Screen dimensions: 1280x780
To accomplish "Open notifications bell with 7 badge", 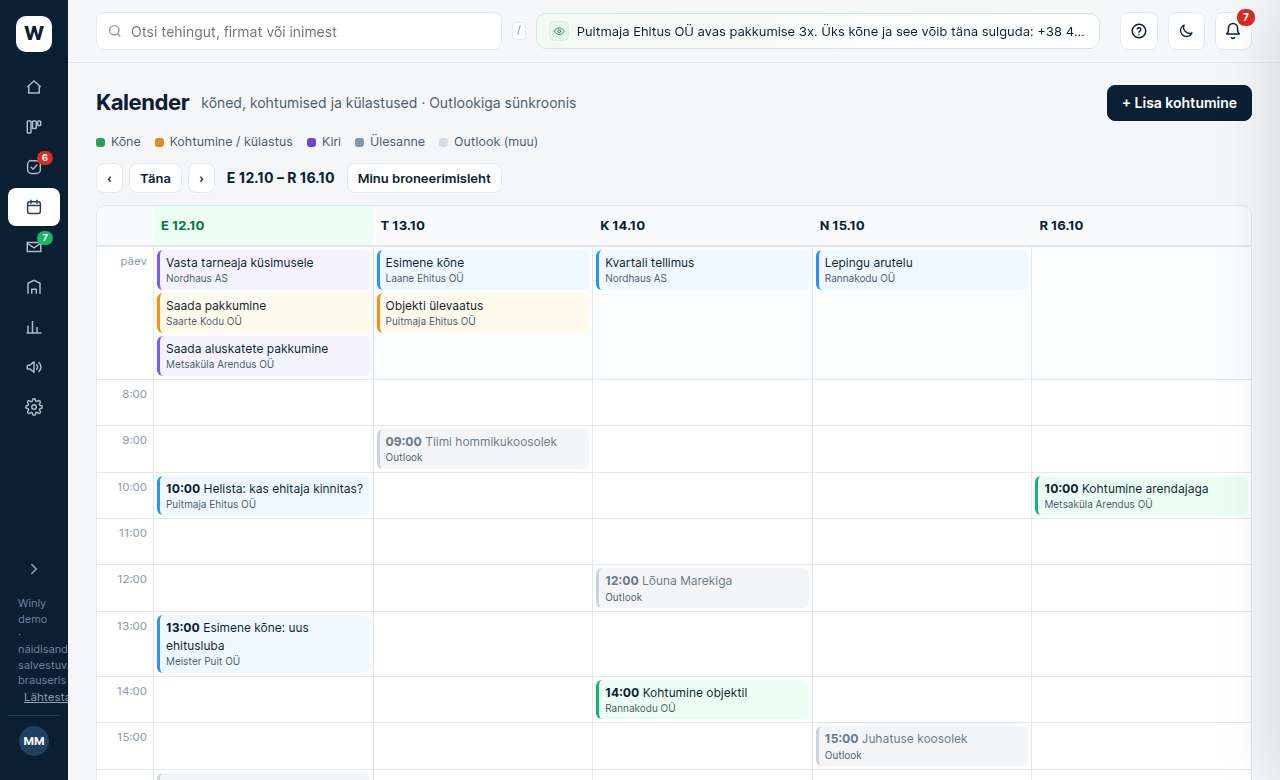I will pyautogui.click(x=1233, y=31).
